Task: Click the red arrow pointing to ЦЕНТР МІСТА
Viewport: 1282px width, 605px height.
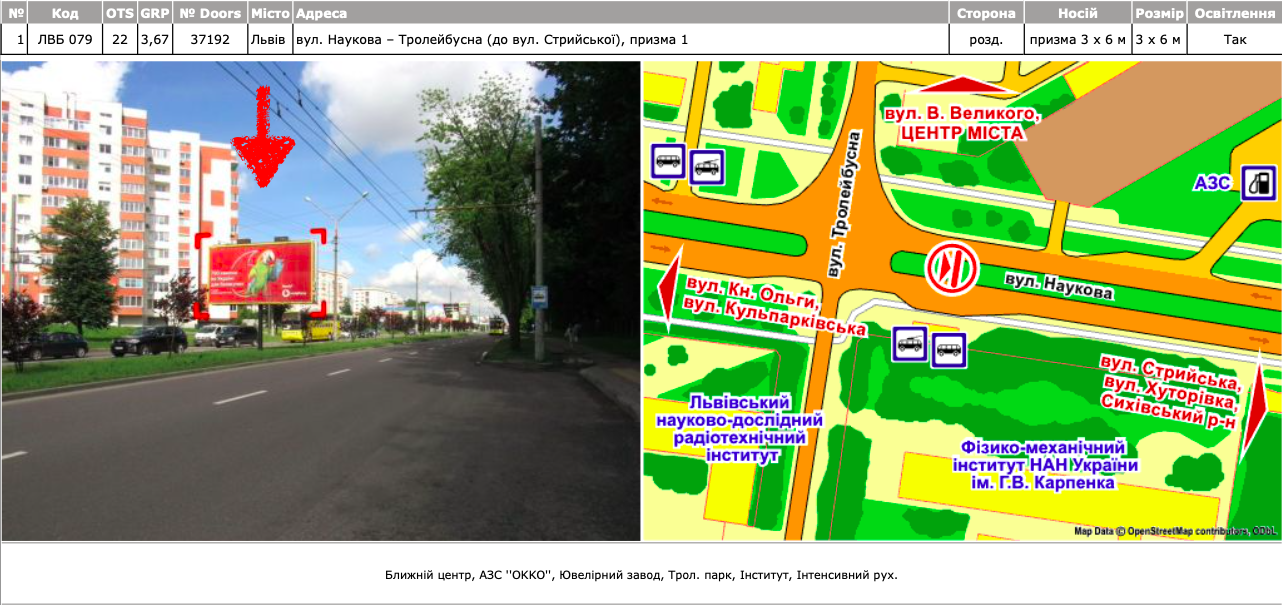Action: (x=959, y=85)
